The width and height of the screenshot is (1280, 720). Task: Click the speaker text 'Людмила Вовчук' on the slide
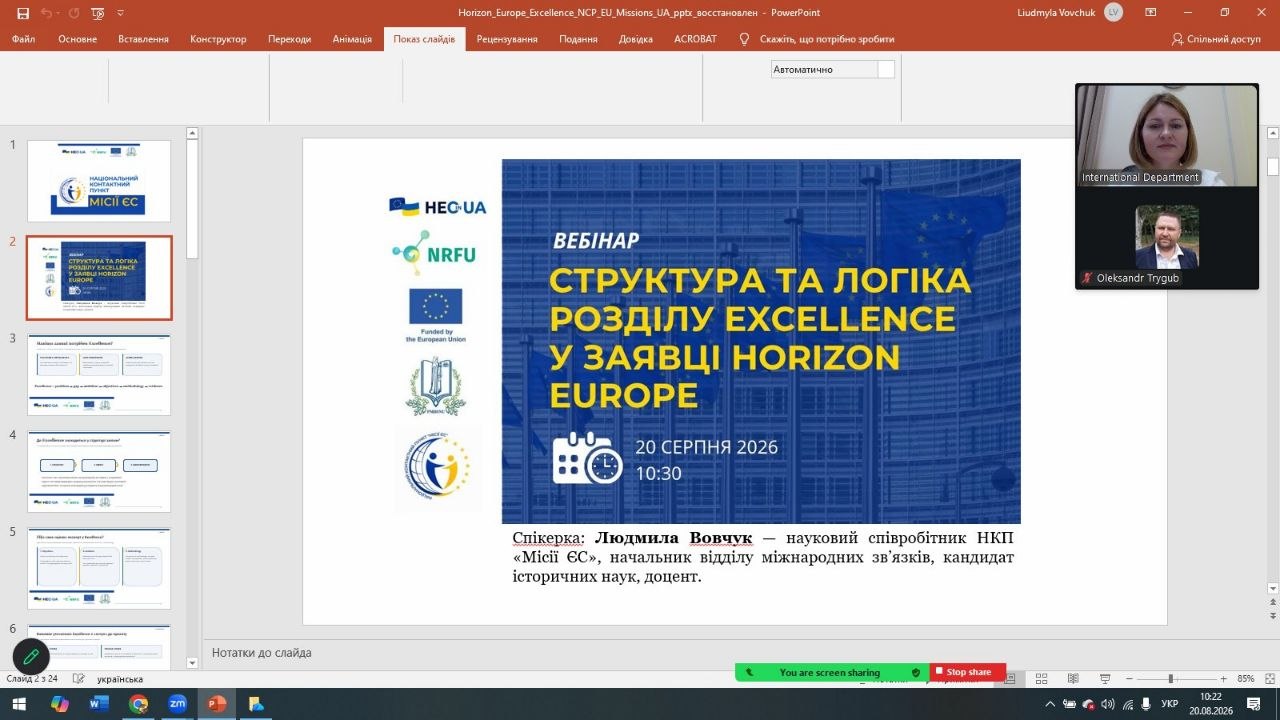point(673,538)
